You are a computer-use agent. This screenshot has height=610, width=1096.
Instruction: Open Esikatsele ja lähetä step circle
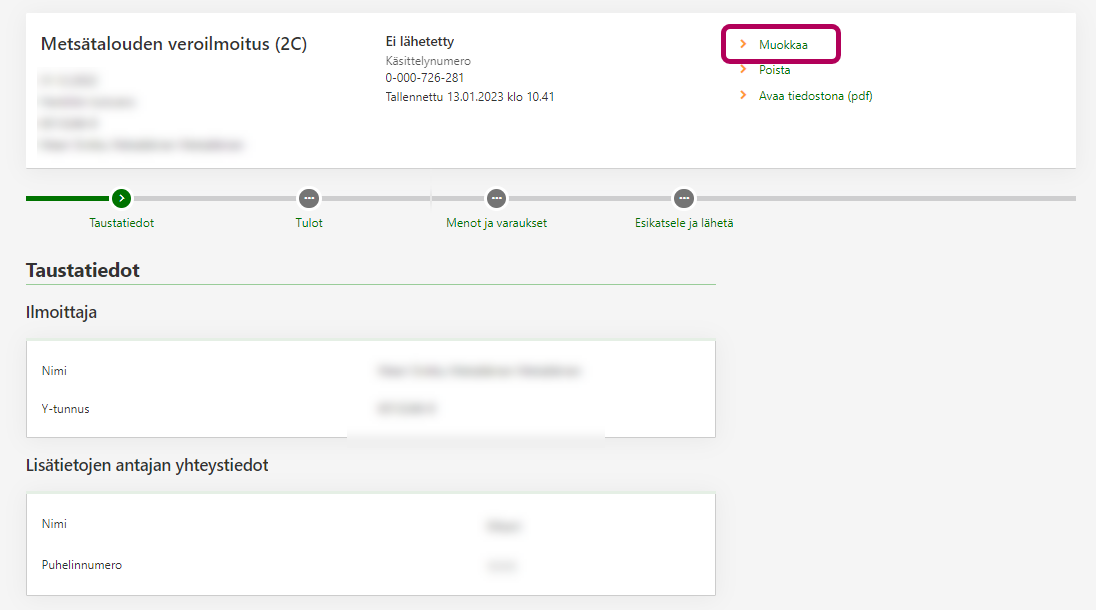(684, 198)
